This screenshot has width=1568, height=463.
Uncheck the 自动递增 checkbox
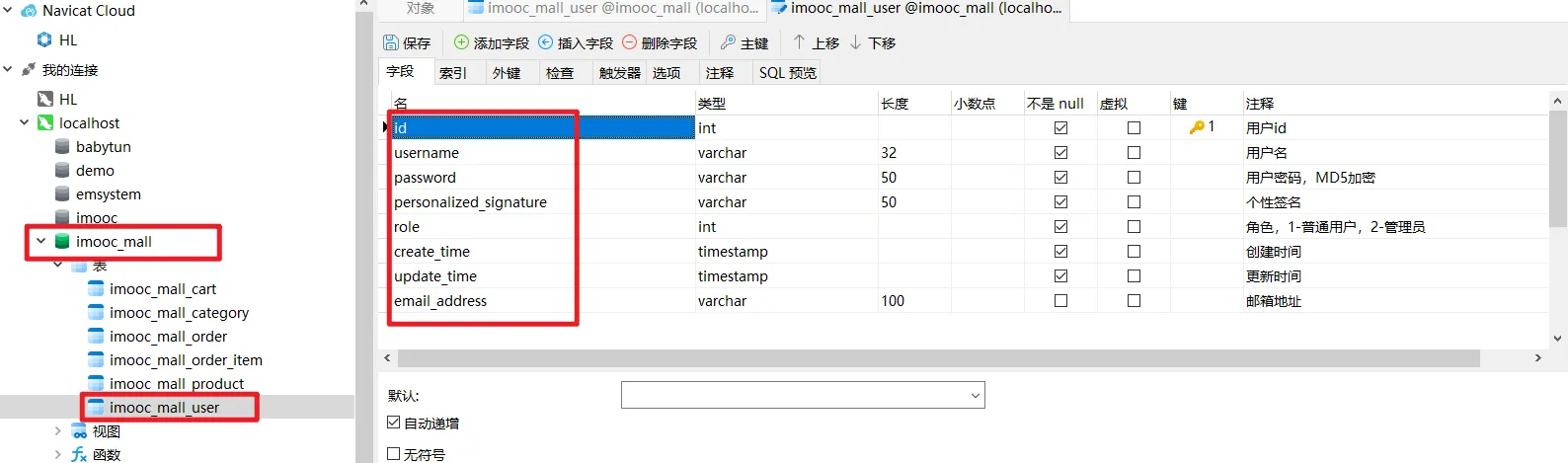click(x=394, y=423)
